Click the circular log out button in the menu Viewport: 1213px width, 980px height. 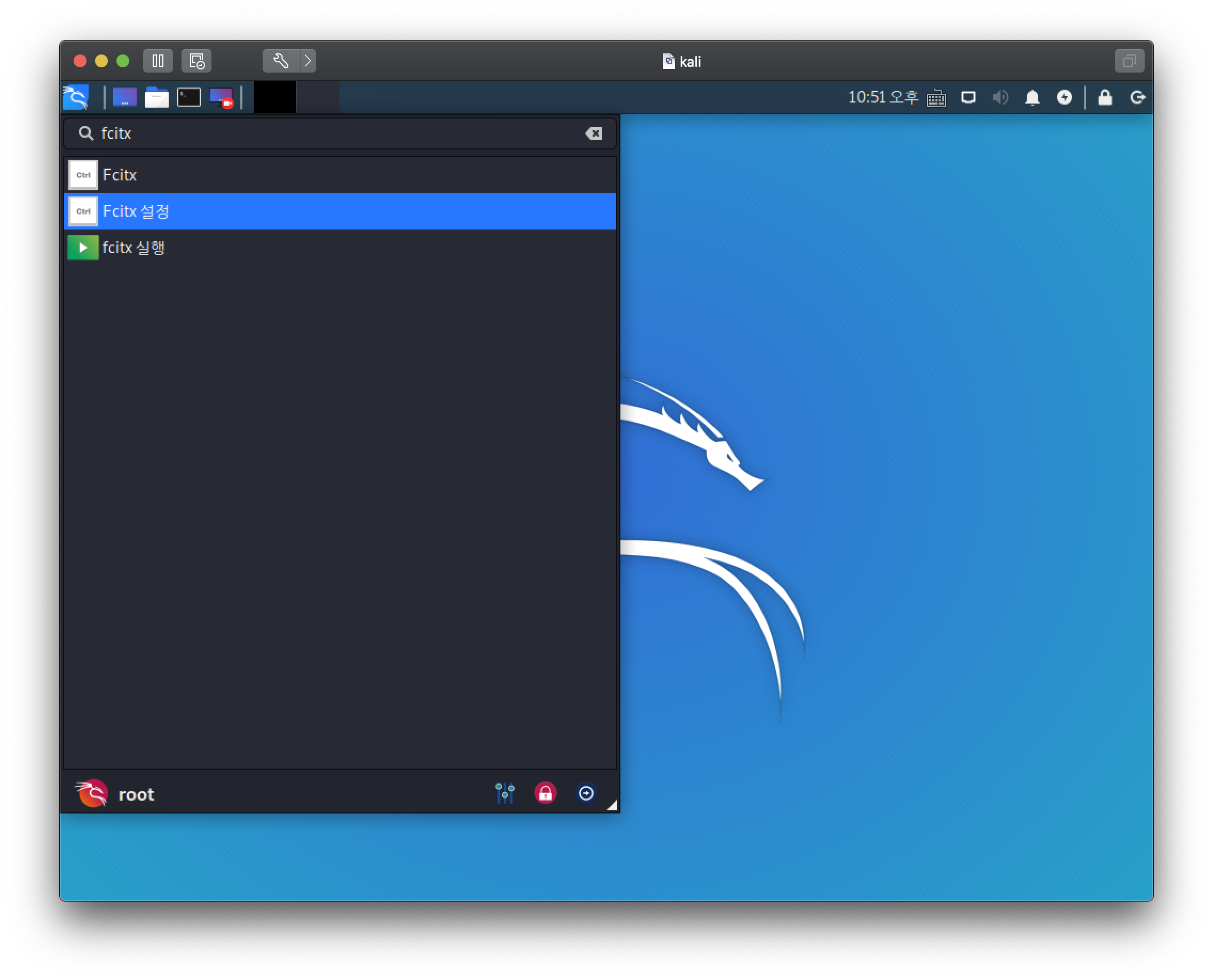pyautogui.click(x=586, y=793)
